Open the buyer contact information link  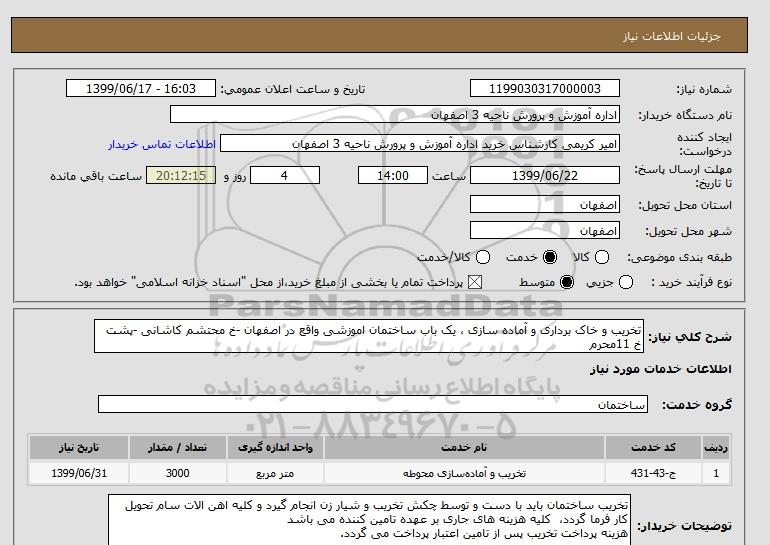pos(162,144)
